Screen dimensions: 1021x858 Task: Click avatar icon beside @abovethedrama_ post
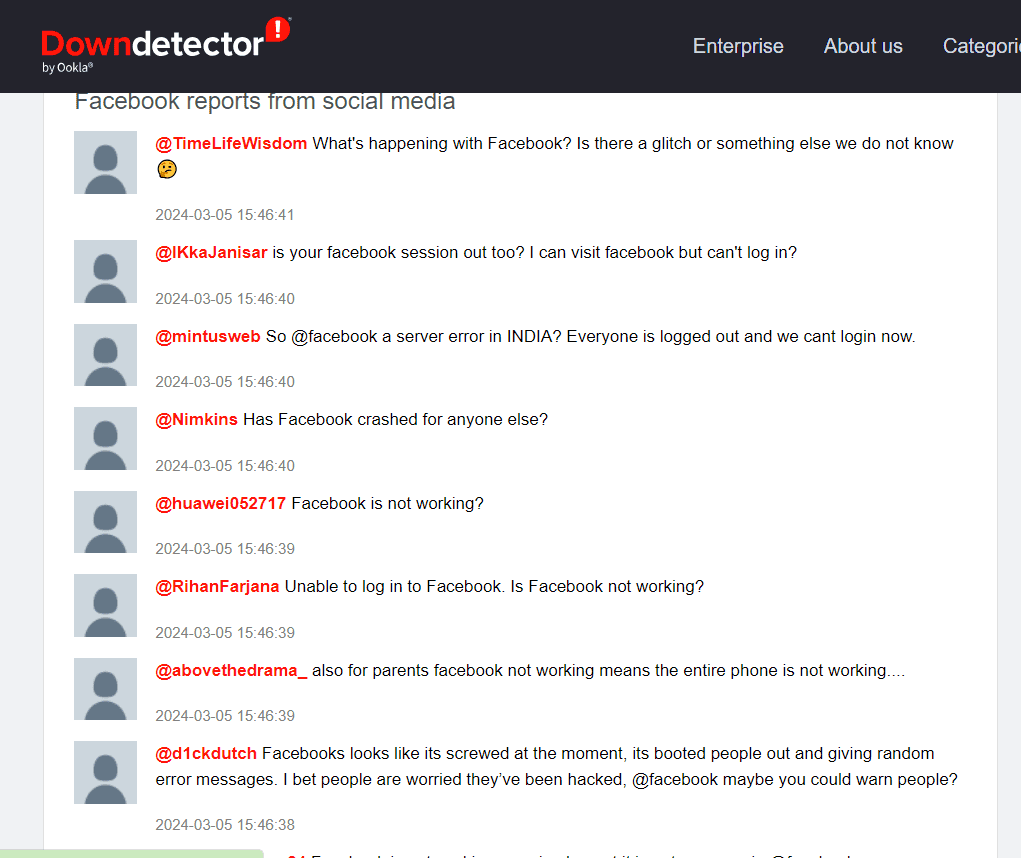105,689
